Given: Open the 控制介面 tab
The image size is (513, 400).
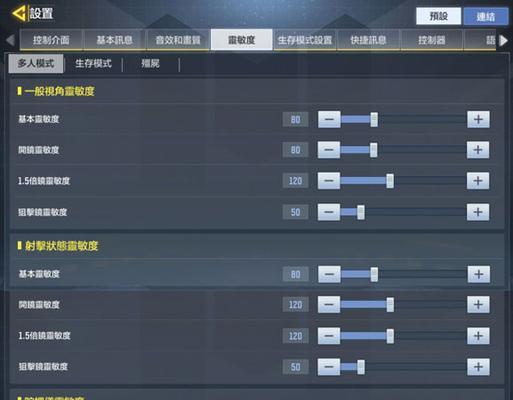Looking at the screenshot, I should point(51,40).
